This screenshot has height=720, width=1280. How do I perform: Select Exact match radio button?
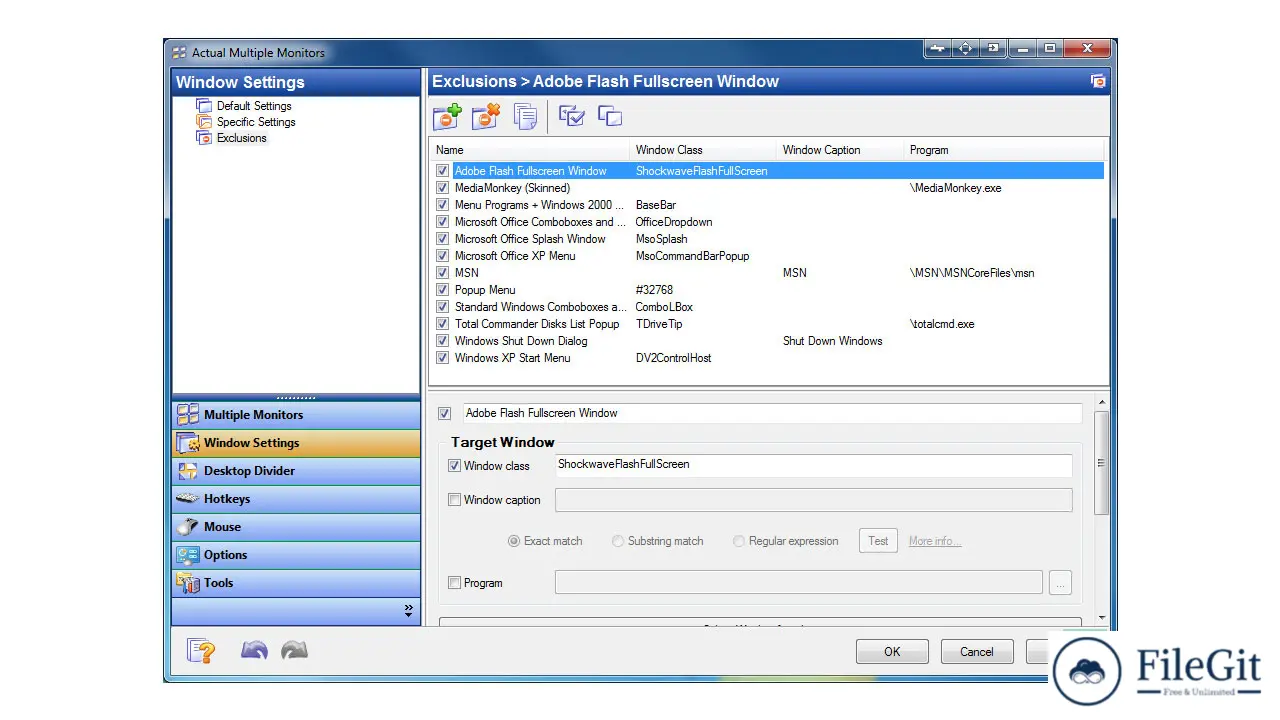[514, 541]
